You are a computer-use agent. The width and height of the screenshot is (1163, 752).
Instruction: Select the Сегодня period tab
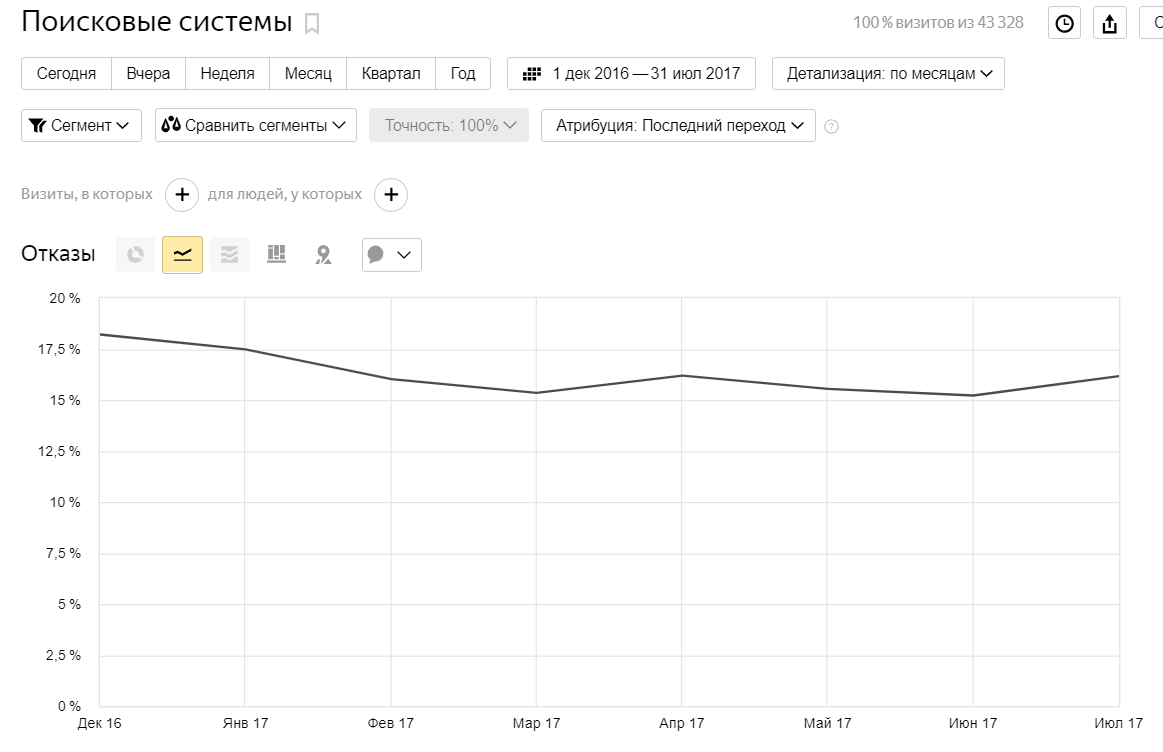coord(66,74)
